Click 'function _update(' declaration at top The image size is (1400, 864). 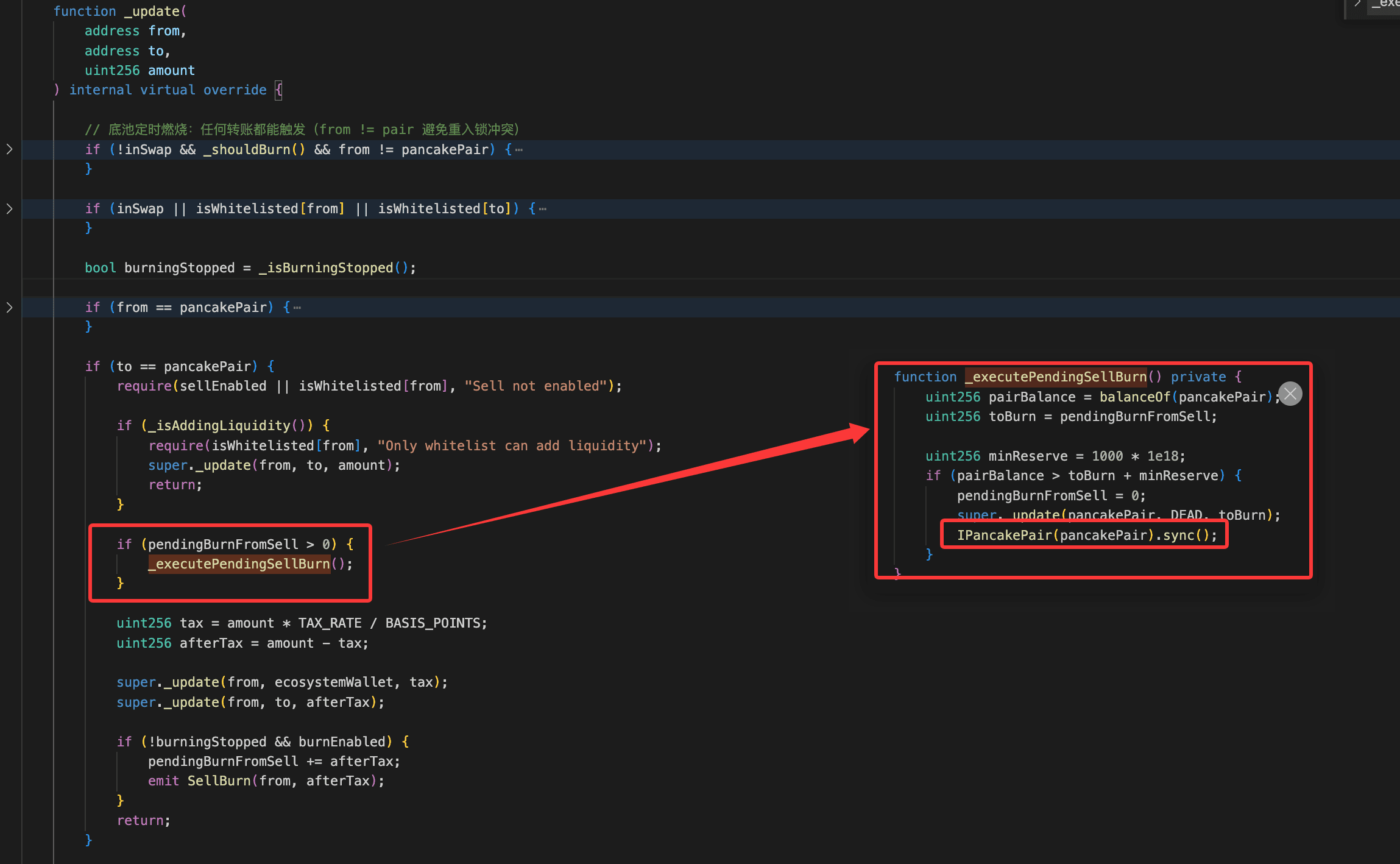coord(119,11)
